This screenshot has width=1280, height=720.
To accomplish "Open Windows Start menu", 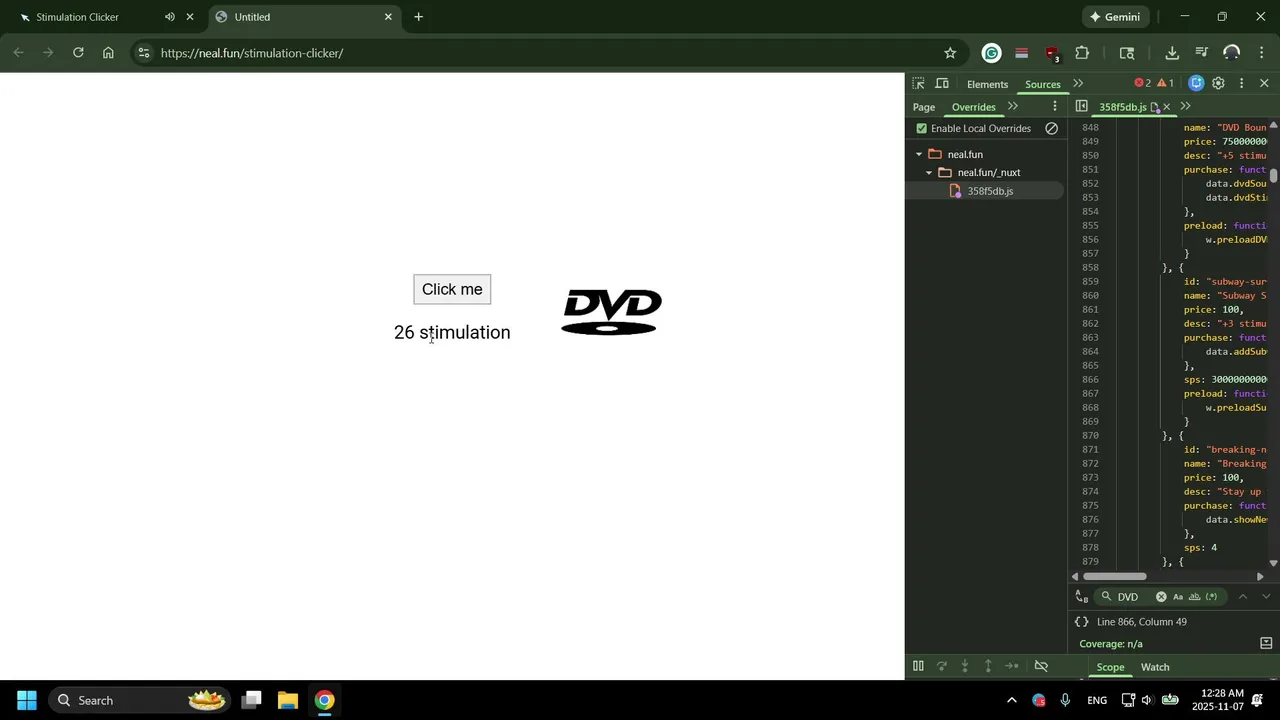I will (x=27, y=700).
